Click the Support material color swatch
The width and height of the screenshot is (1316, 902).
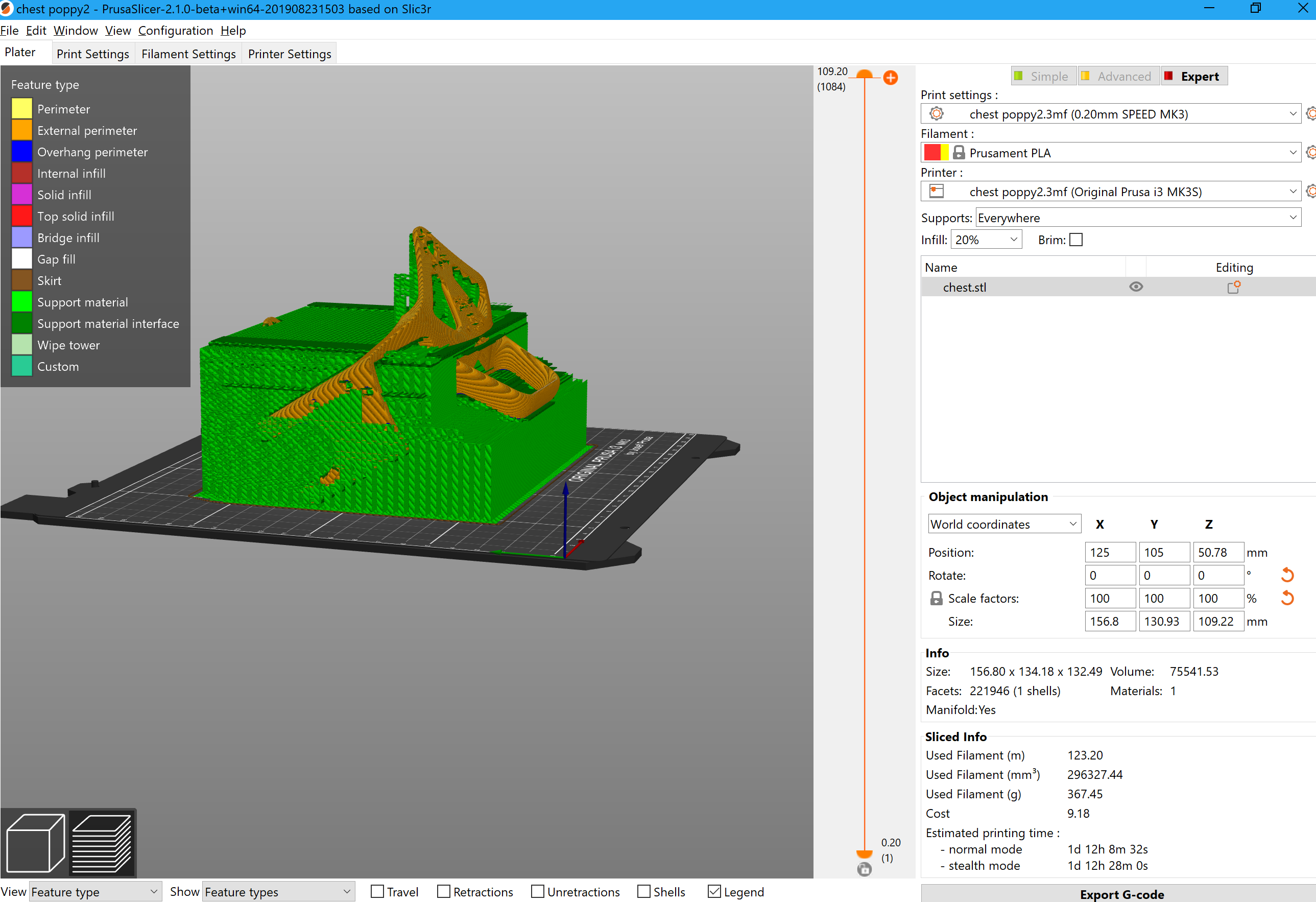click(21, 302)
